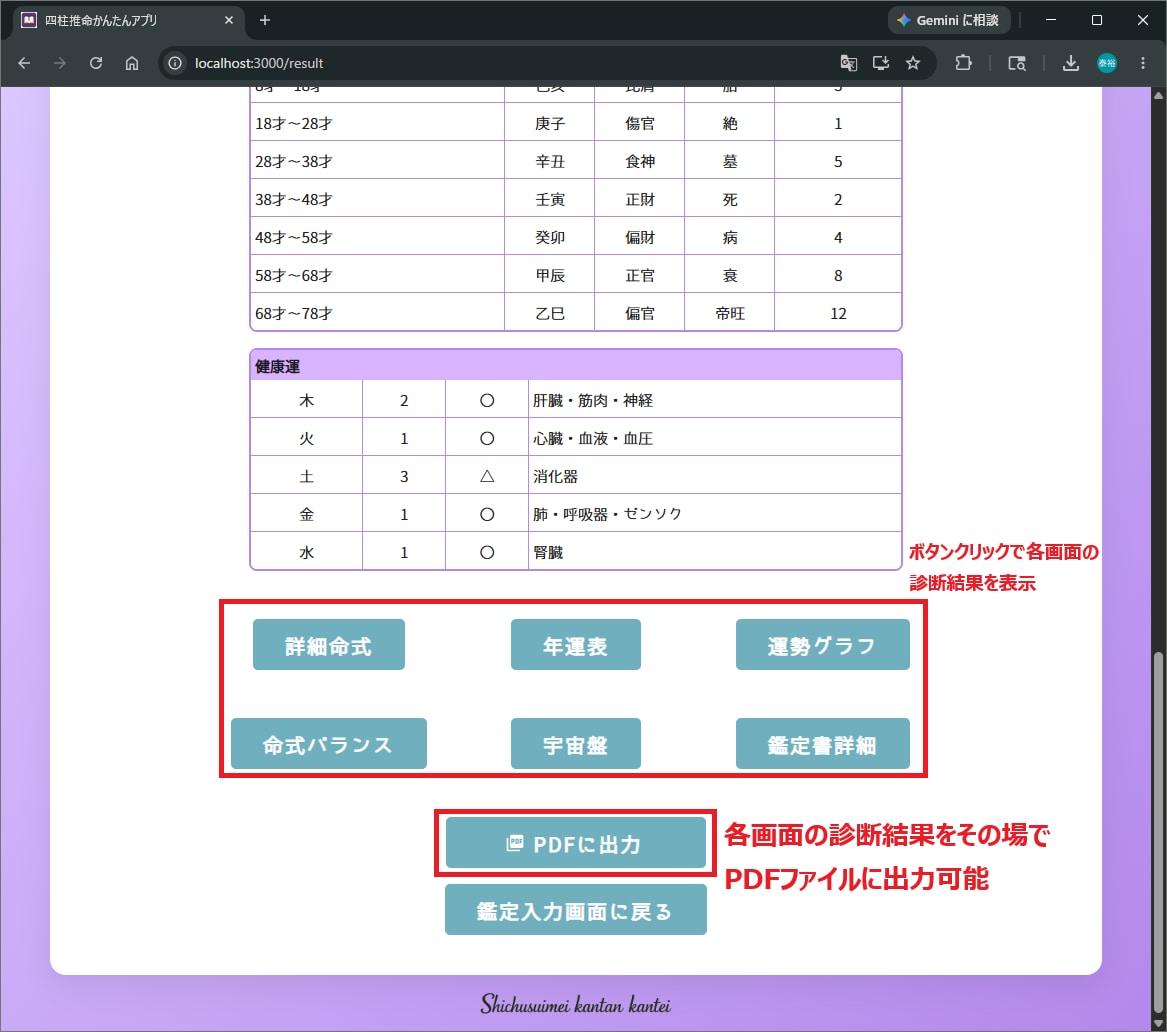Screen dimensions: 1167x1032
Task: Click the 甲辰 cell
Action: (x=550, y=275)
